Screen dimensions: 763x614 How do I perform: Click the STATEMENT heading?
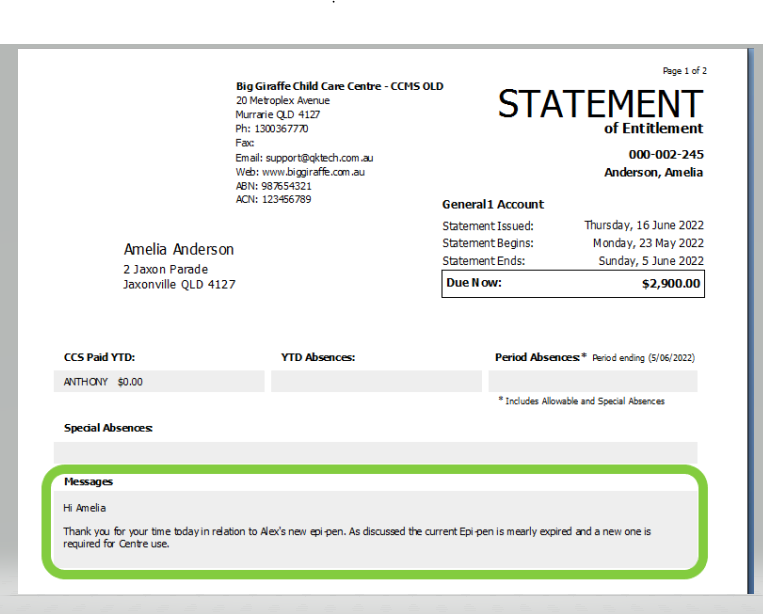(x=600, y=104)
